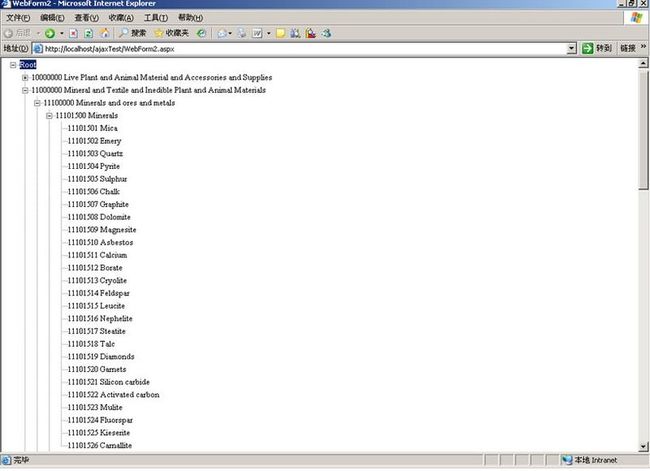The width and height of the screenshot is (650, 471).
Task: Open the Mail button dropdown arrow
Action: coord(230,34)
